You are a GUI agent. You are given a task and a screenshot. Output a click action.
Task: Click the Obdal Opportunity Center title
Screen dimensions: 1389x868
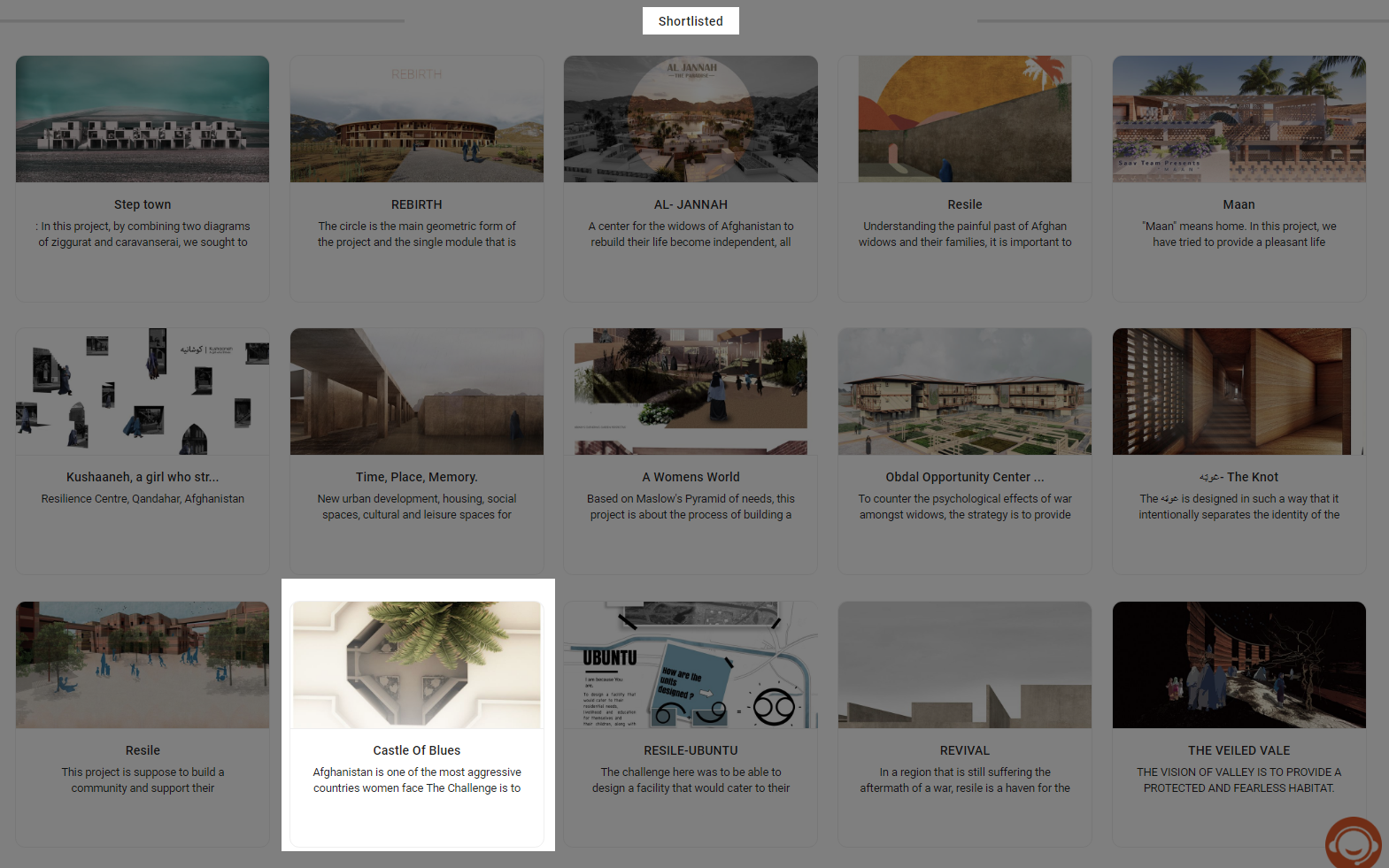pos(964,477)
